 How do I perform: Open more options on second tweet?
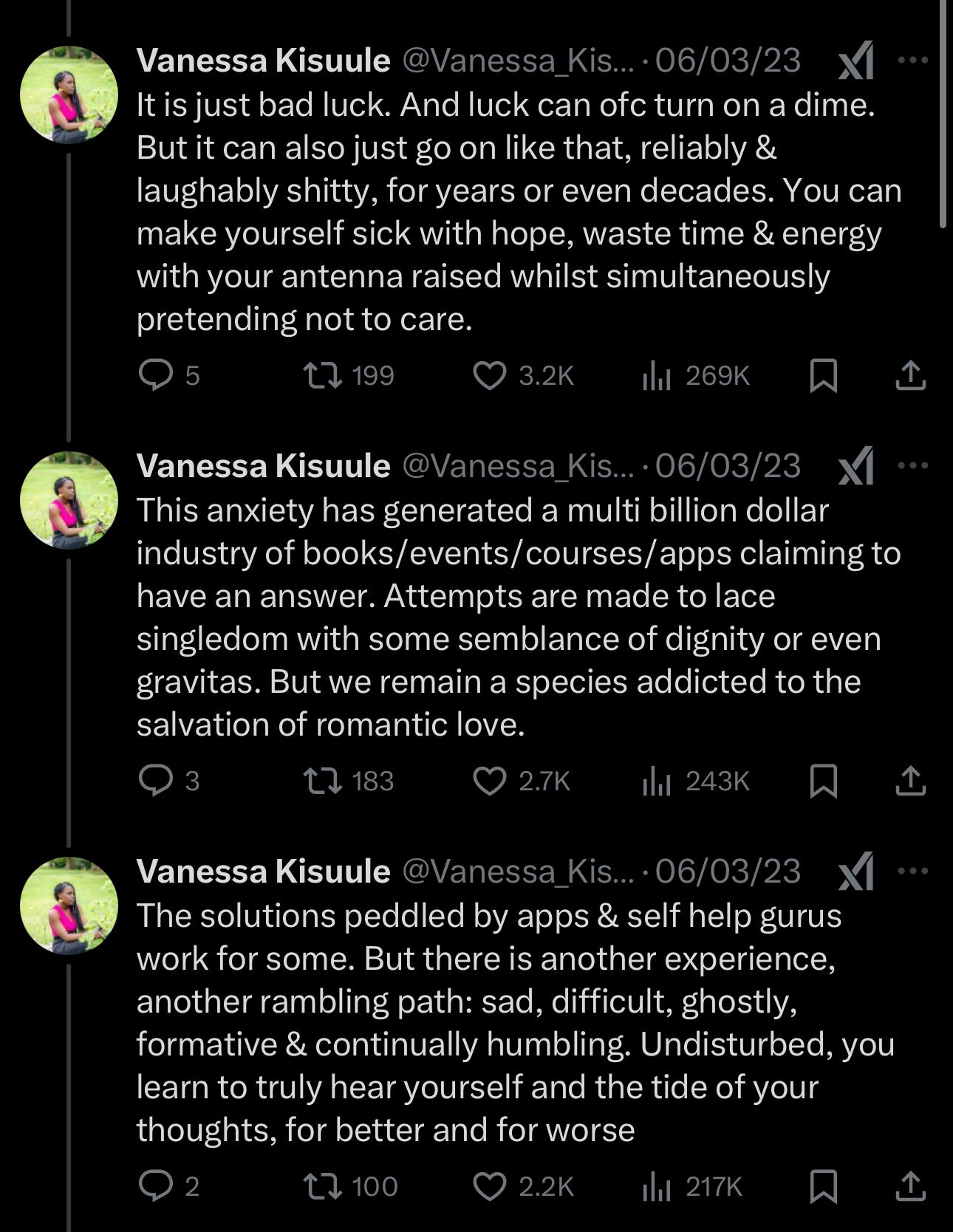pyautogui.click(x=913, y=465)
